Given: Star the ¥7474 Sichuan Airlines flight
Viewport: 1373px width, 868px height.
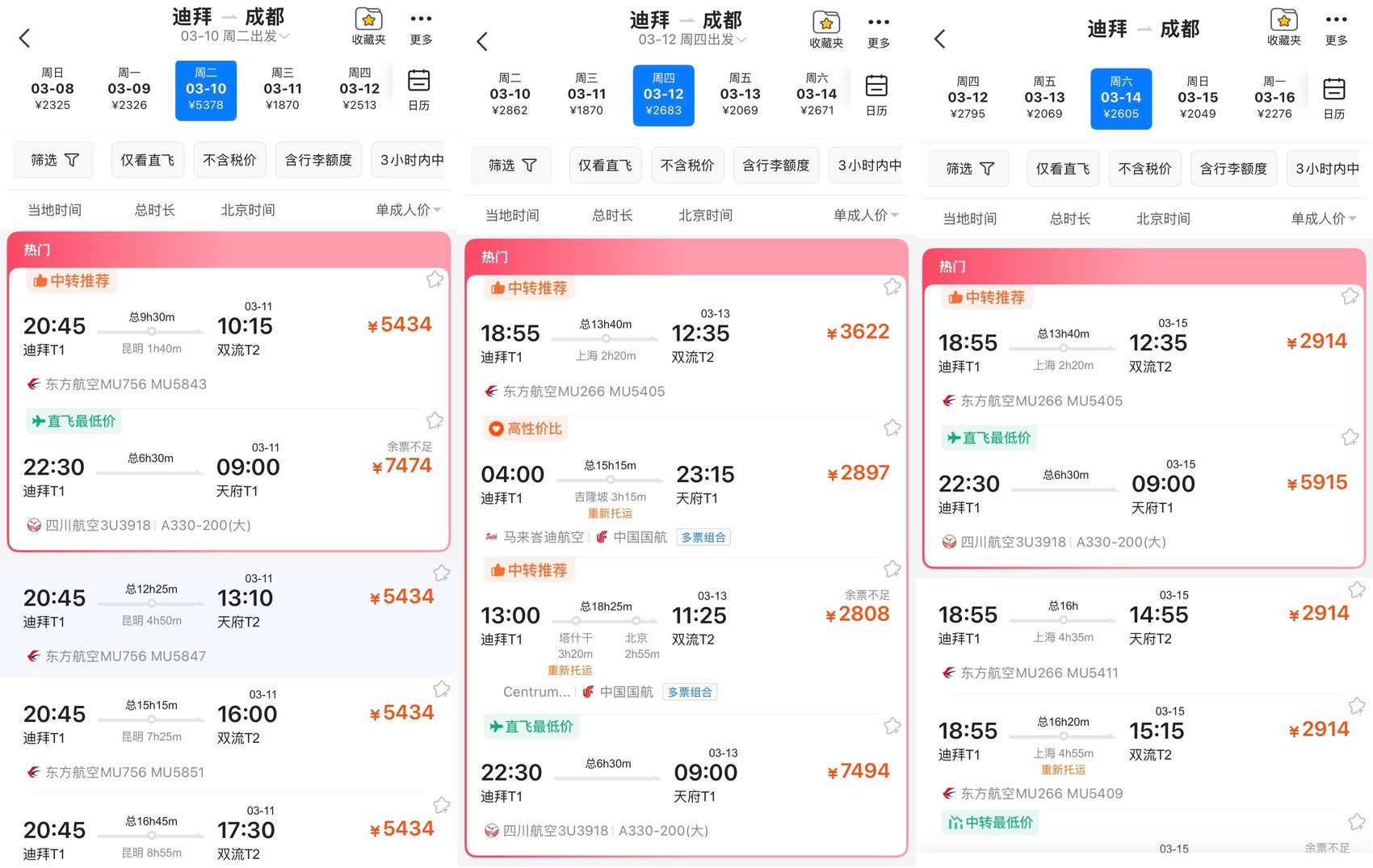Looking at the screenshot, I should click(x=435, y=421).
